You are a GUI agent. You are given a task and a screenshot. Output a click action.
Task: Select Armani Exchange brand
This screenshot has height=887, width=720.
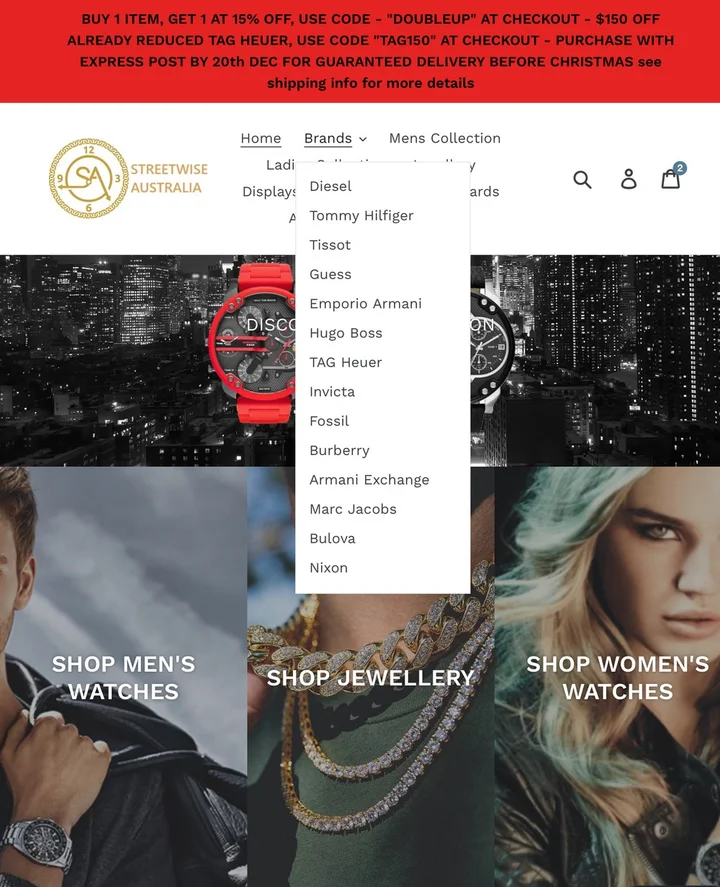tap(369, 480)
